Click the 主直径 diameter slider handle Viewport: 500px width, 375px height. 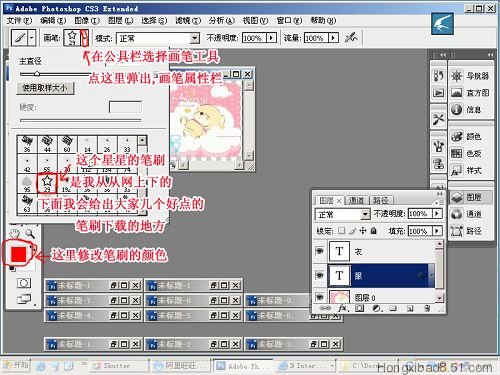pos(37,74)
